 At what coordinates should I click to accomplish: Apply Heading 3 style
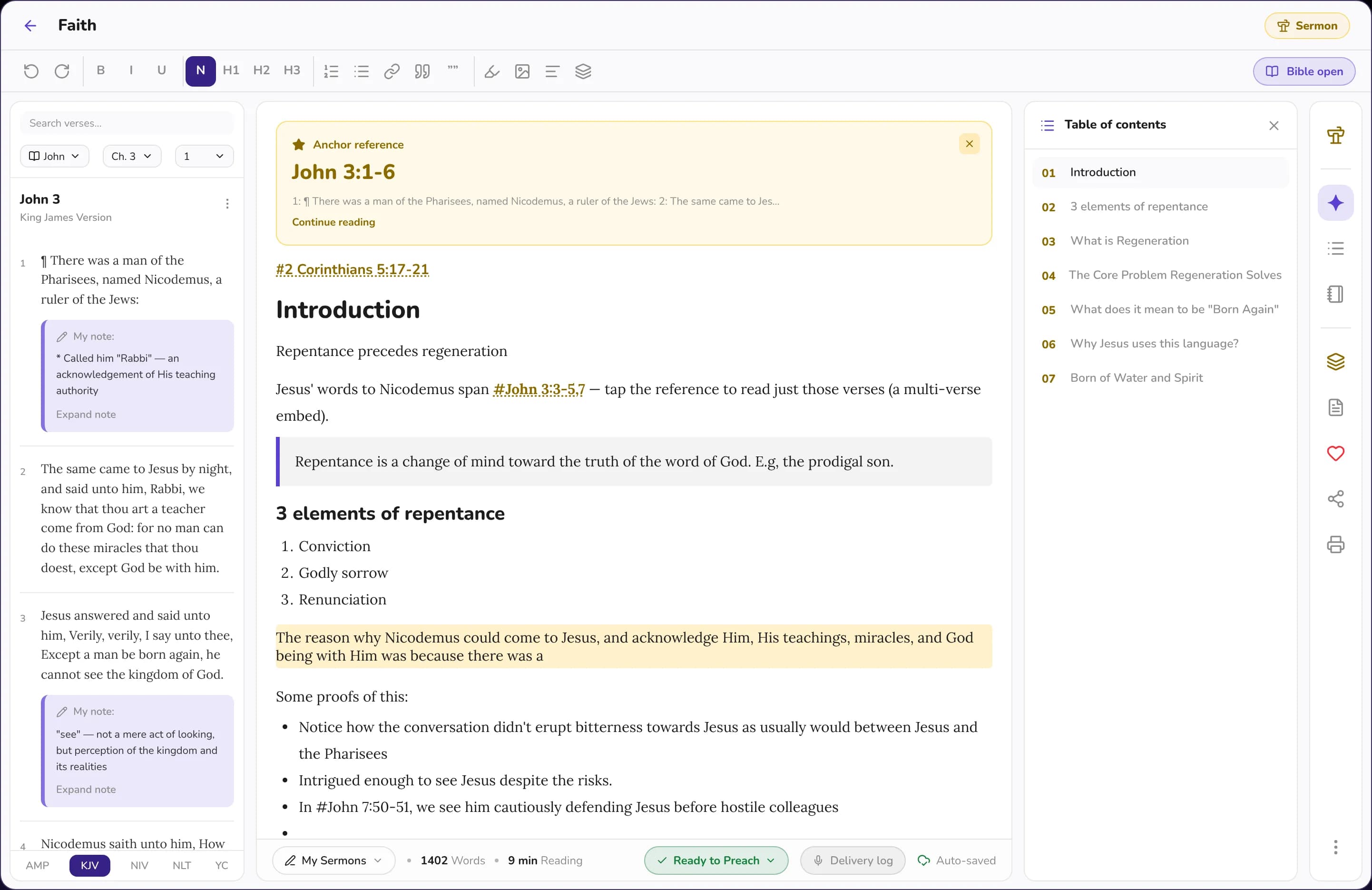(x=292, y=70)
